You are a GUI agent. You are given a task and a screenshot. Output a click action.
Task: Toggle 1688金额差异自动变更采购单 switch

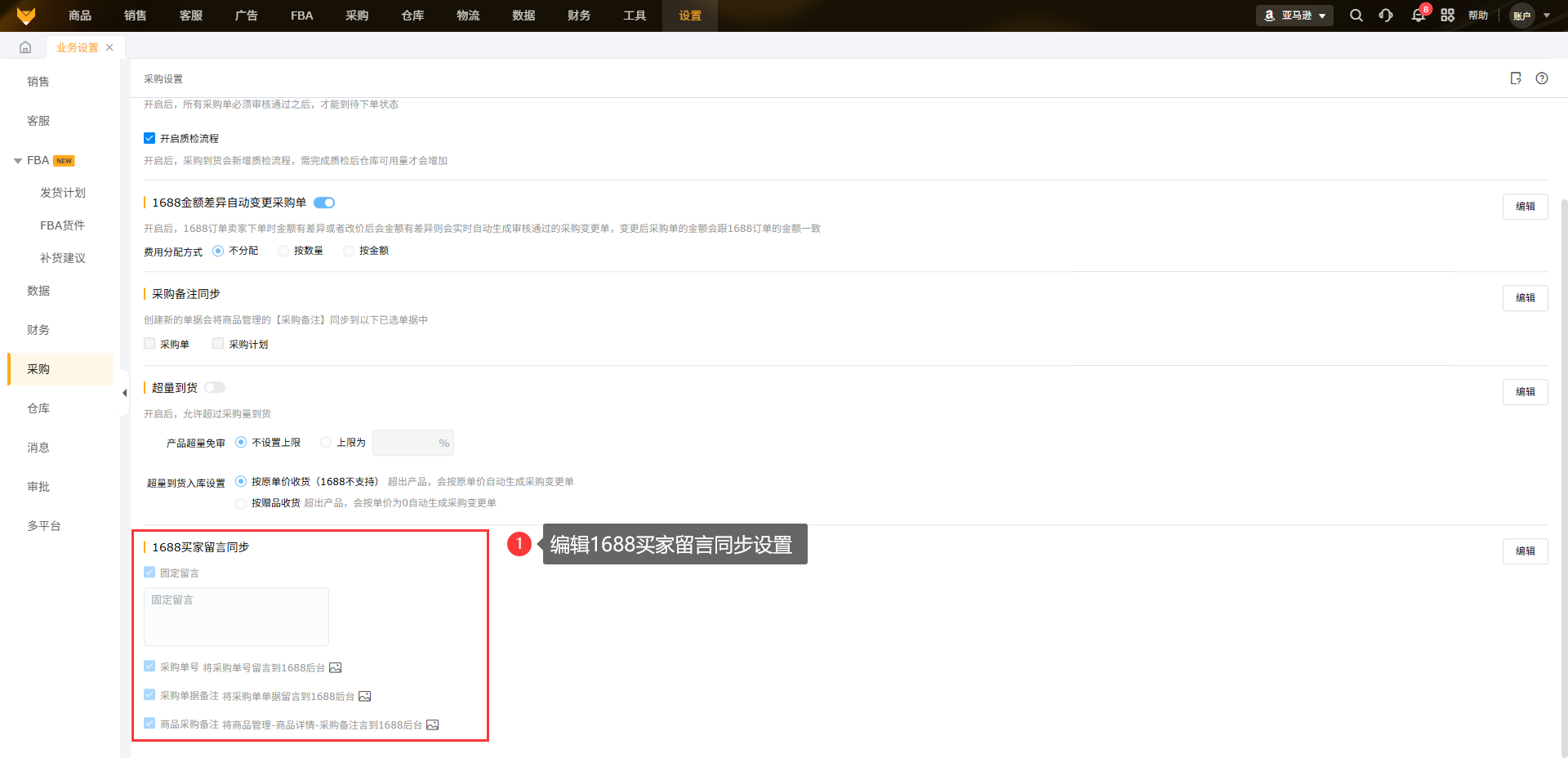(x=324, y=203)
